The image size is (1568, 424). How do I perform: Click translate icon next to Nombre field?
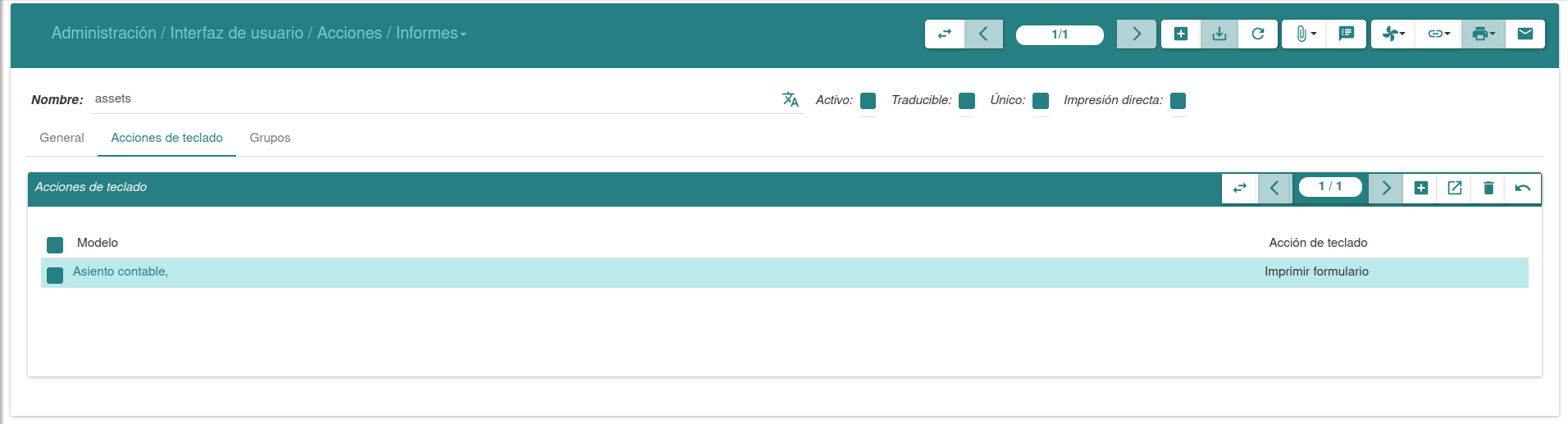(x=791, y=99)
